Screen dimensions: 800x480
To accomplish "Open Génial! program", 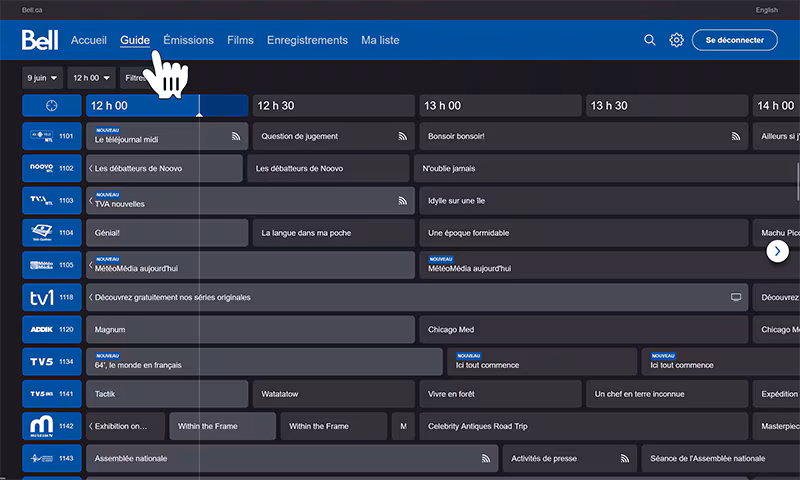I will 167,233.
